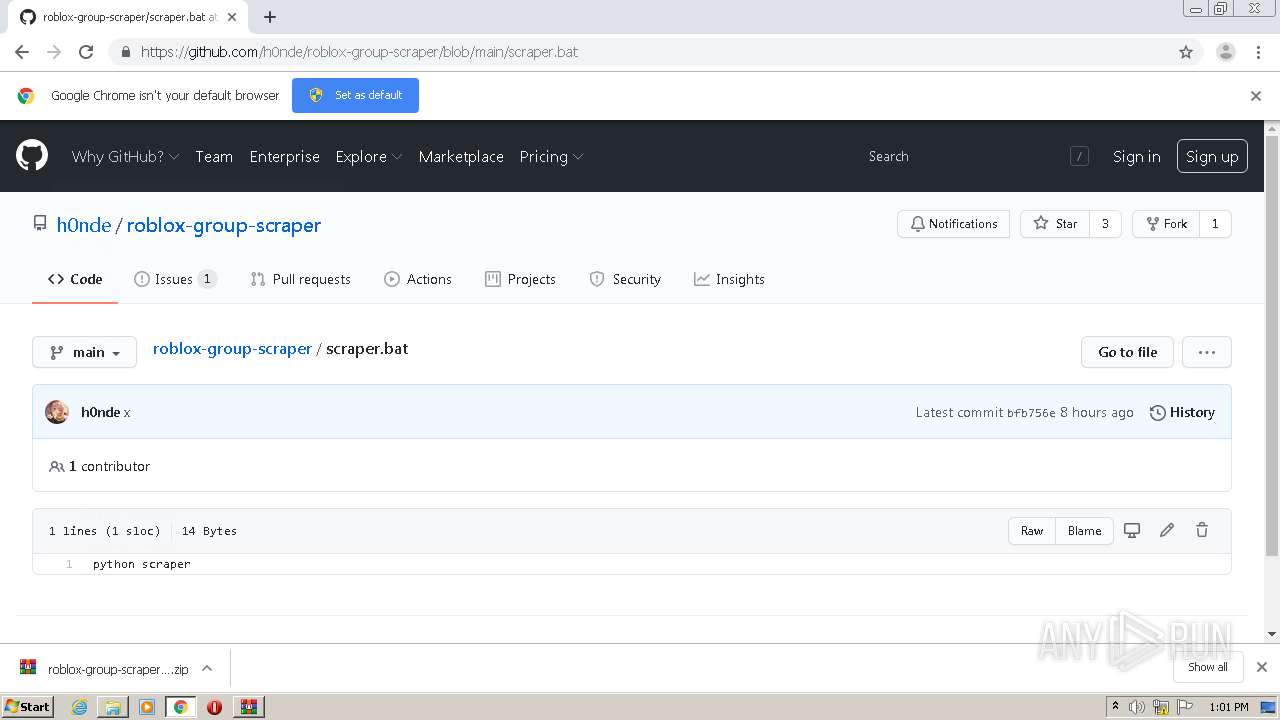1280x720 pixels.
Task: Expand the main branch selector
Action: pyautogui.click(x=84, y=352)
